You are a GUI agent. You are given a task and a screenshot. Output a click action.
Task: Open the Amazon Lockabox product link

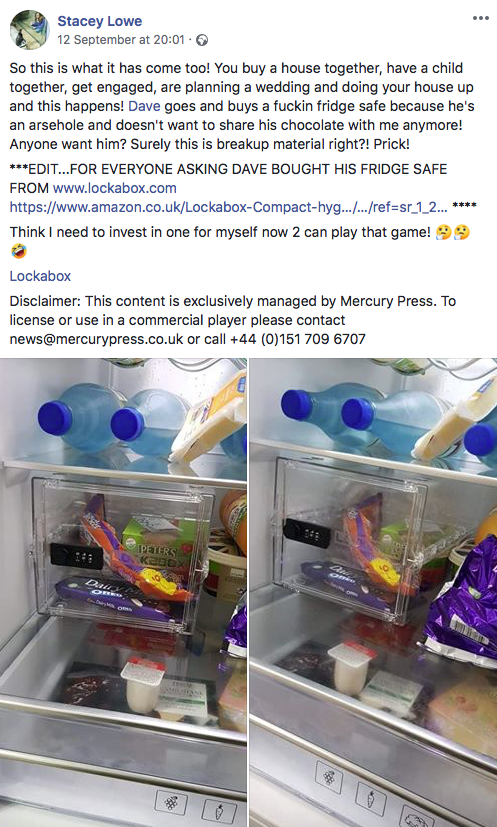coord(228,207)
